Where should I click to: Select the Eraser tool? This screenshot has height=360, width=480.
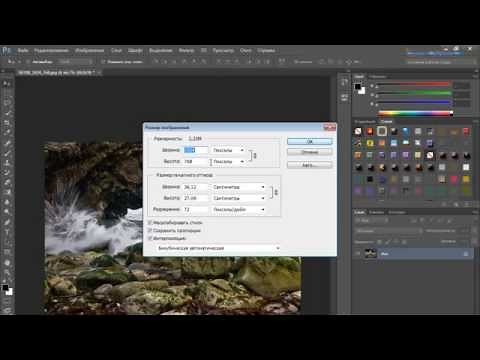[7, 183]
